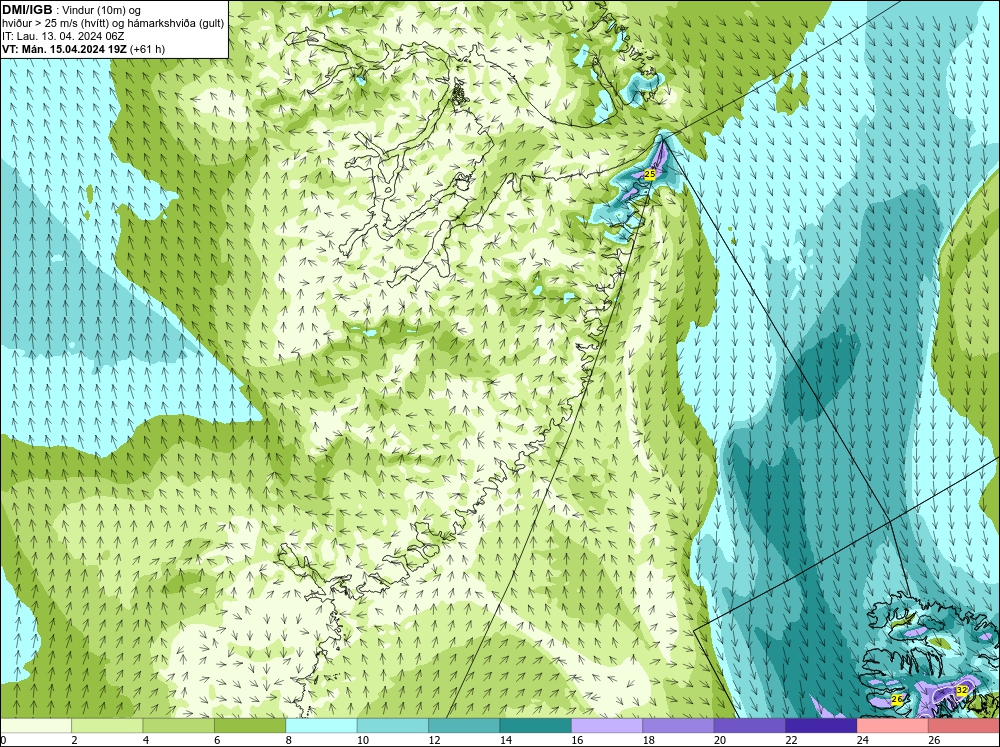1000x747 pixels.
Task: Click the 12–14 m/s teal legend swatch
Action: [x=464, y=725]
